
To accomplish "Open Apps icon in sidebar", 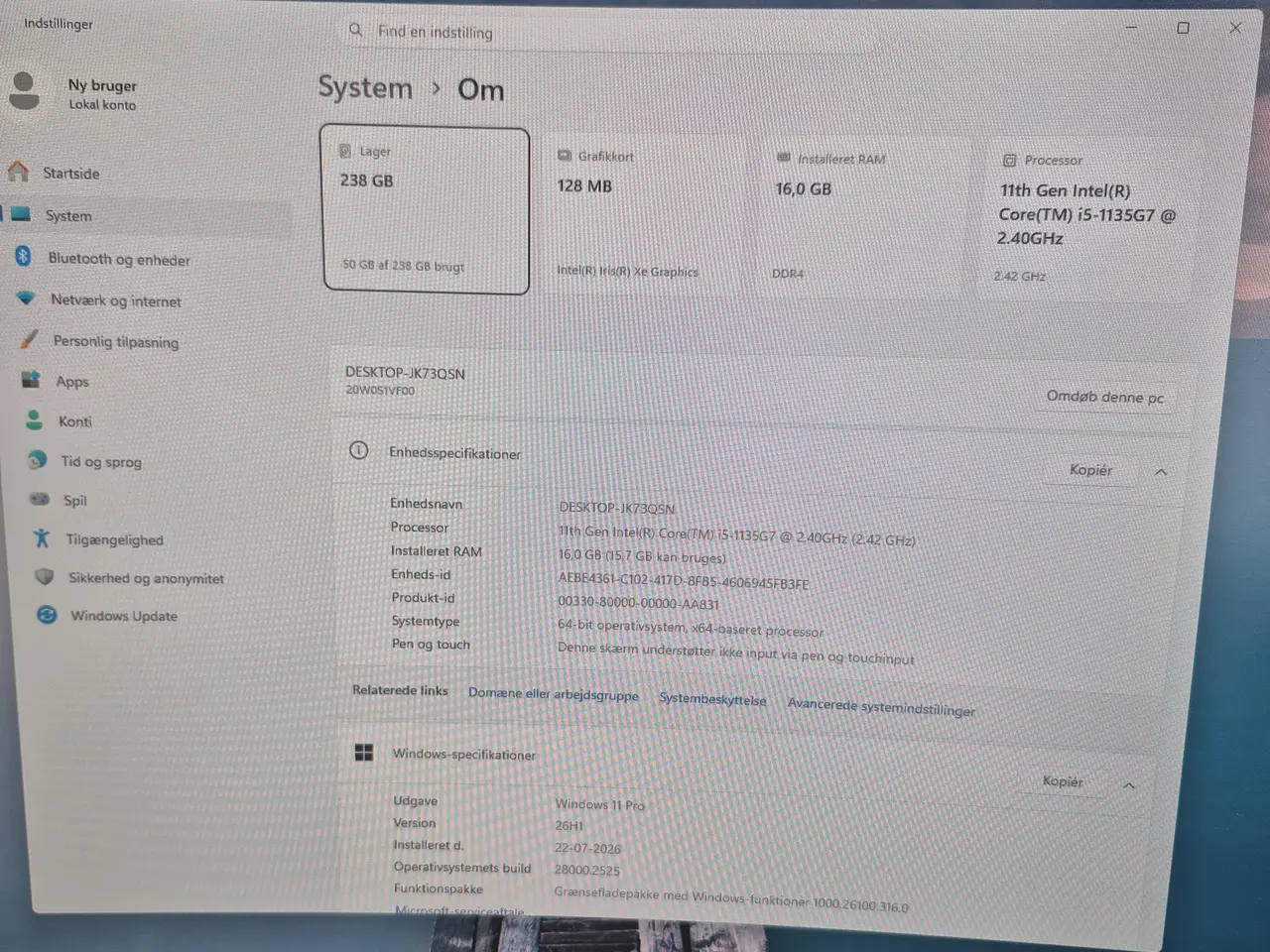I will point(31,380).
